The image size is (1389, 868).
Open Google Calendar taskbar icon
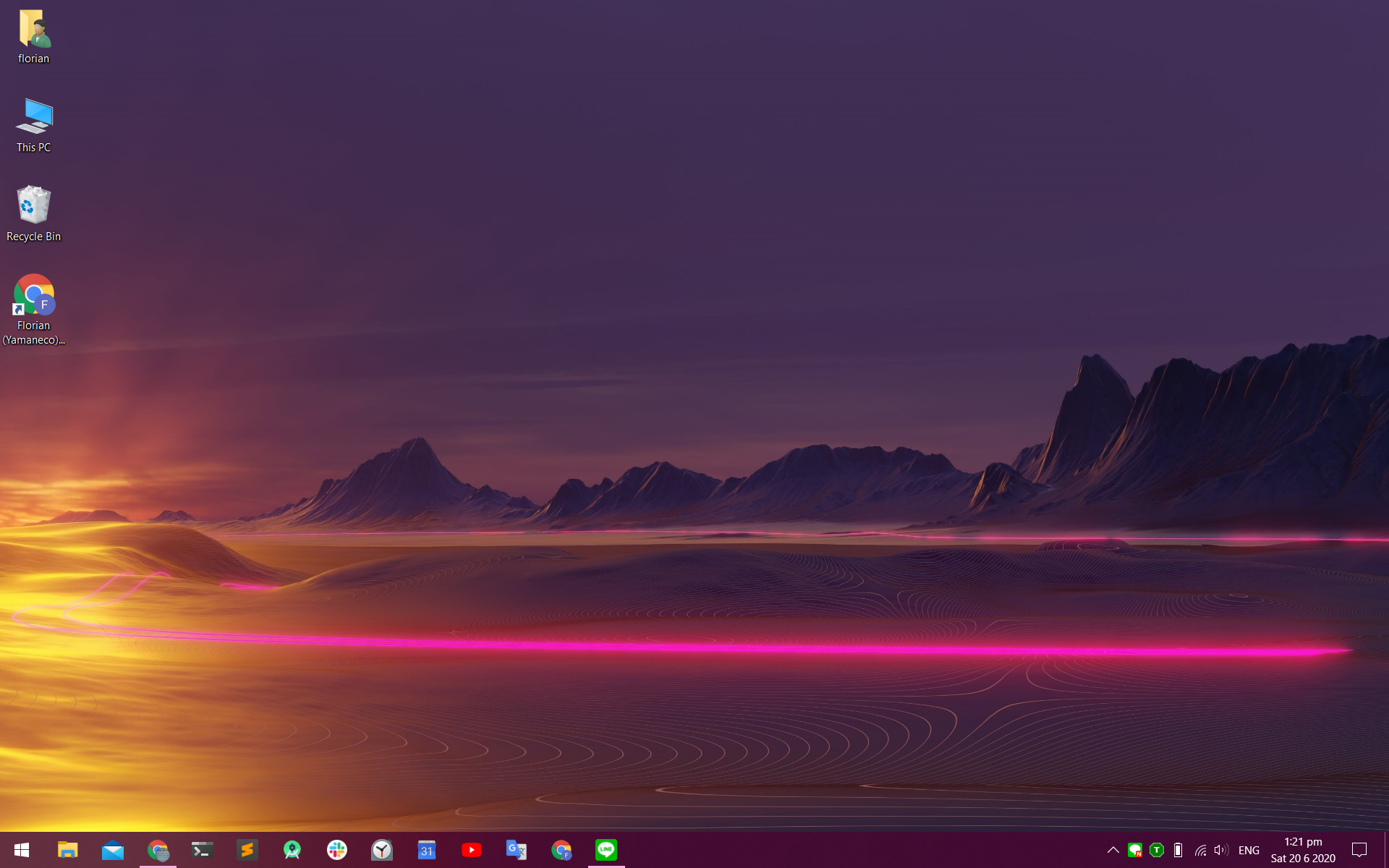coord(427,850)
